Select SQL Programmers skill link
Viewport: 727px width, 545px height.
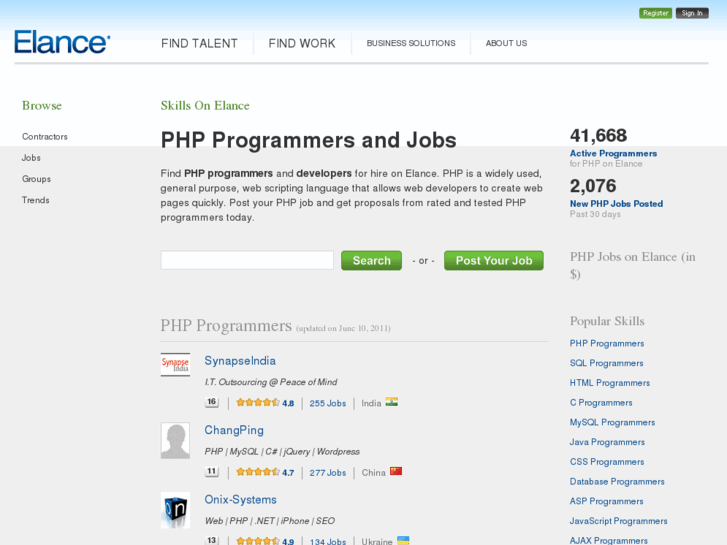(x=606, y=363)
